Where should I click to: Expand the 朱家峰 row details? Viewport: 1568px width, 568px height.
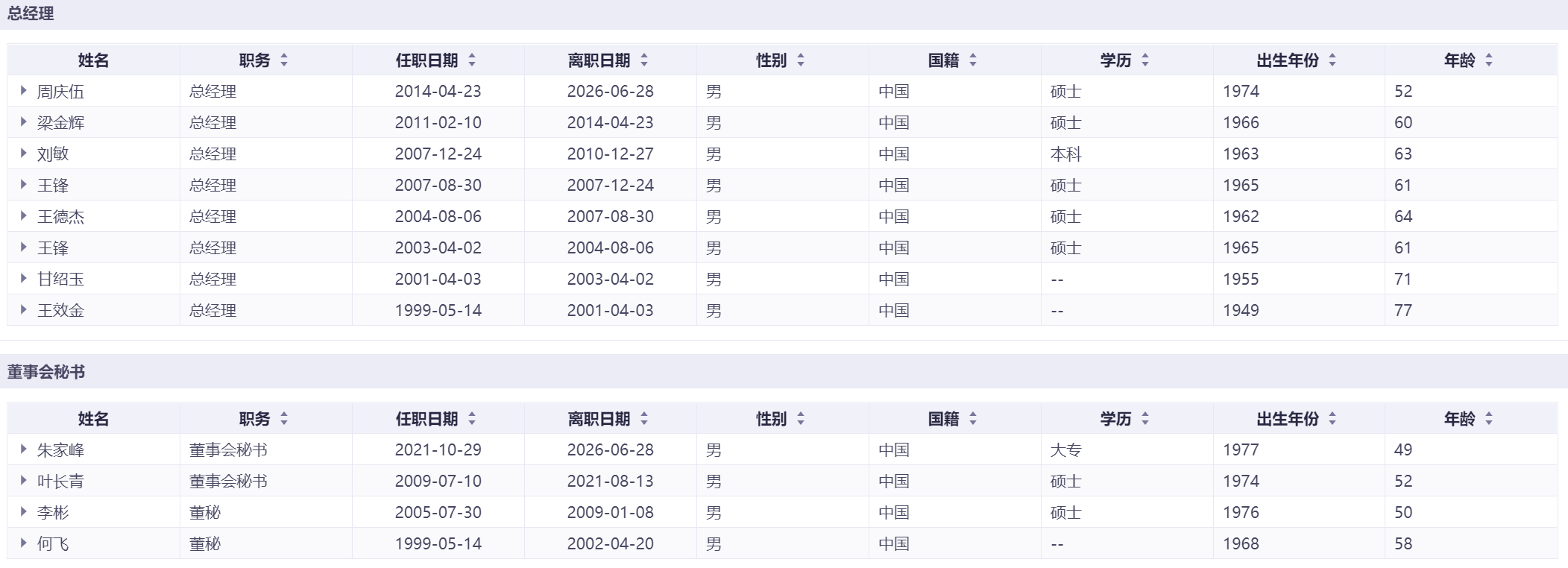(x=24, y=449)
